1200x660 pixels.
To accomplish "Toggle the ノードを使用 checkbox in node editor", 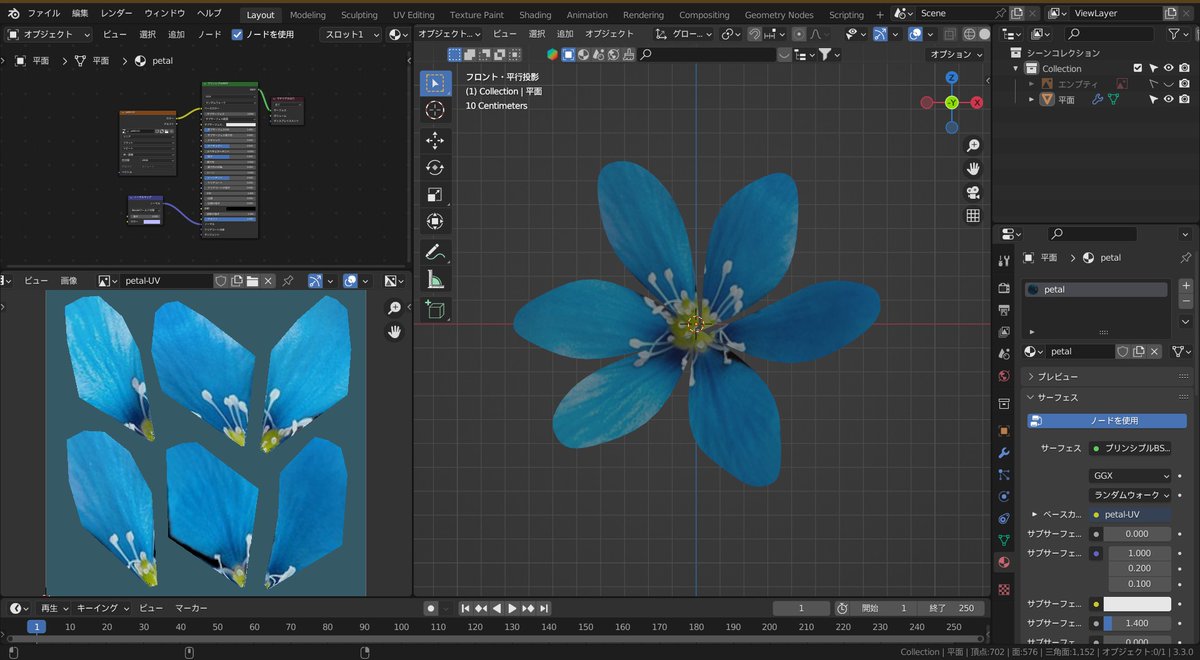I will 237,34.
